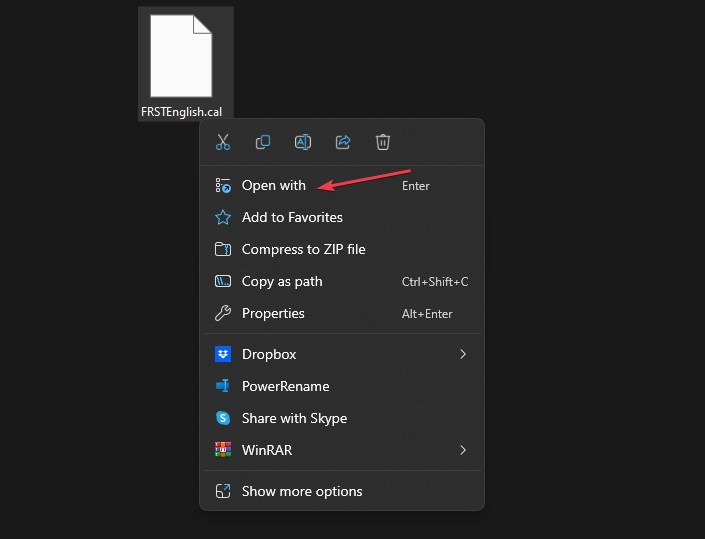Select the FRSTEnglish.cal file icon
This screenshot has height=539, width=705.
[x=181, y=56]
